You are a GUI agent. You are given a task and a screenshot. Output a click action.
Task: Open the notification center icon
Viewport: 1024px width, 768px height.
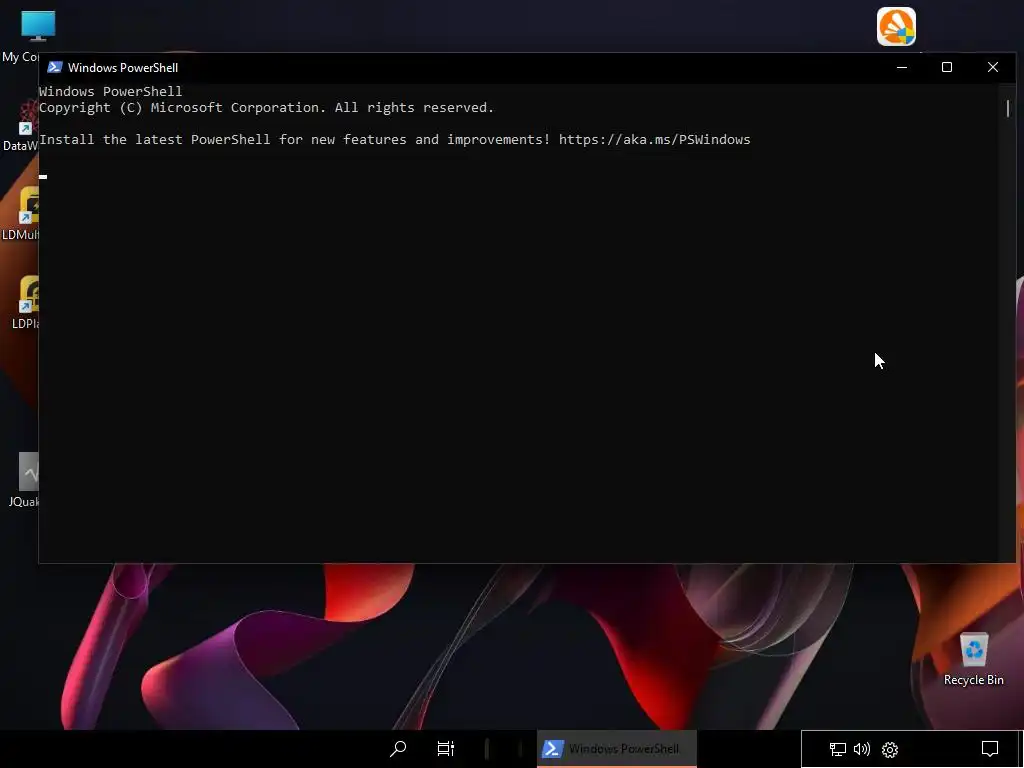pos(990,749)
